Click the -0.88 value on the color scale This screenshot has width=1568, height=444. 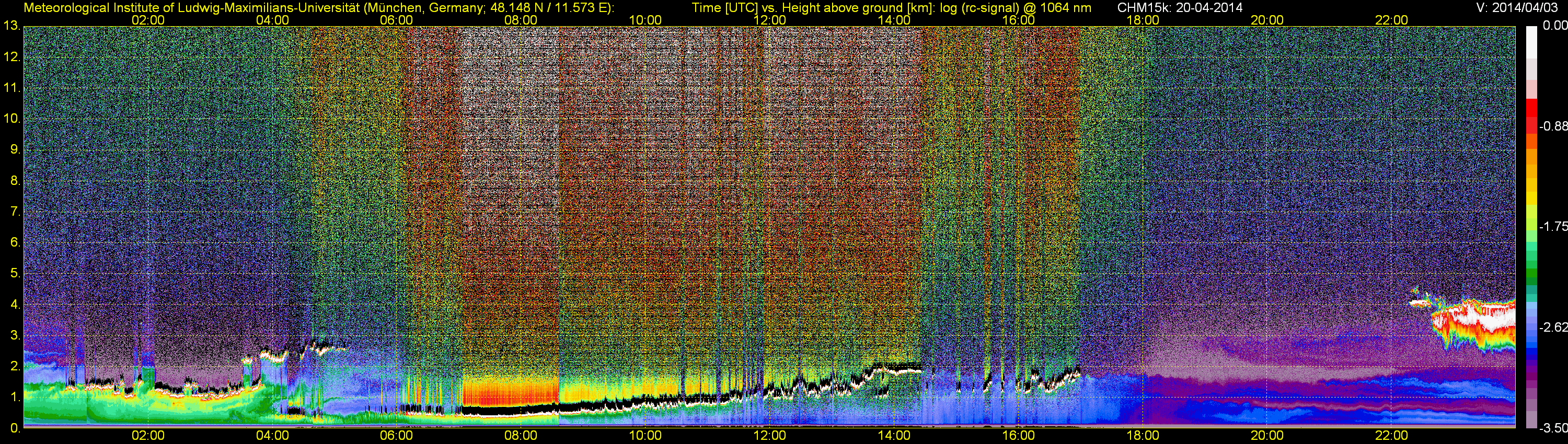[x=1553, y=126]
